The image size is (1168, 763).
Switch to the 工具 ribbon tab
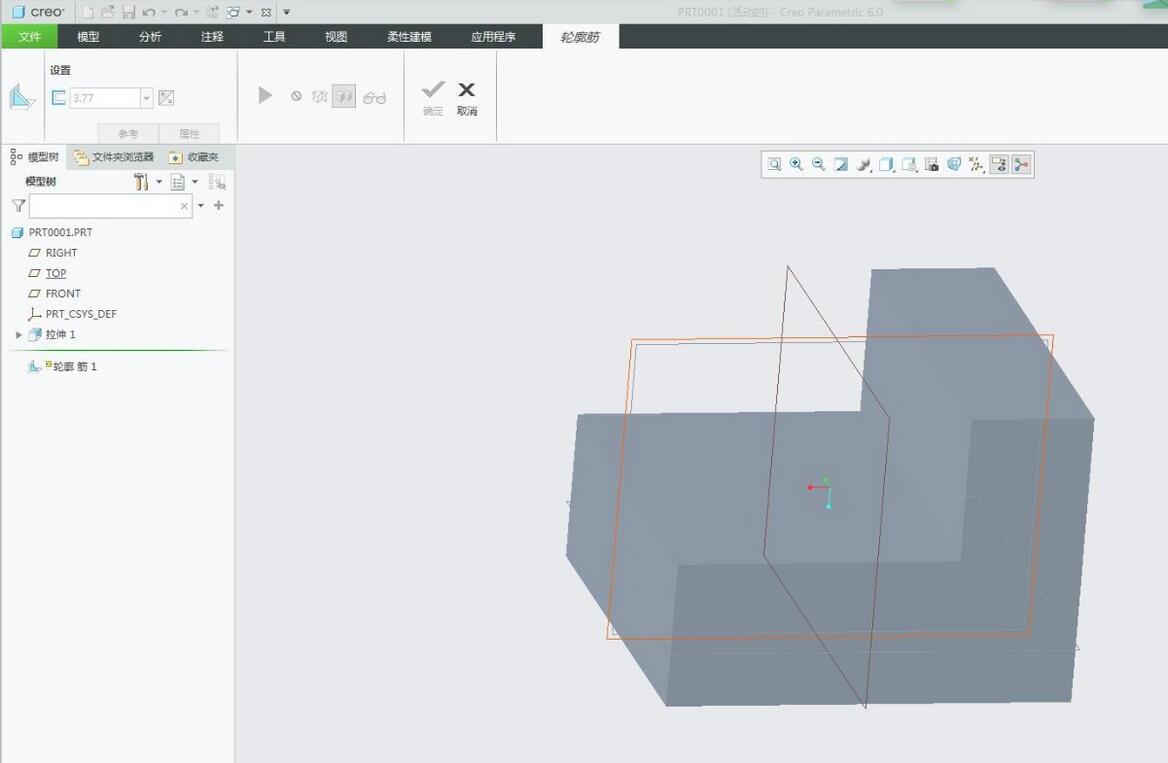coord(273,37)
